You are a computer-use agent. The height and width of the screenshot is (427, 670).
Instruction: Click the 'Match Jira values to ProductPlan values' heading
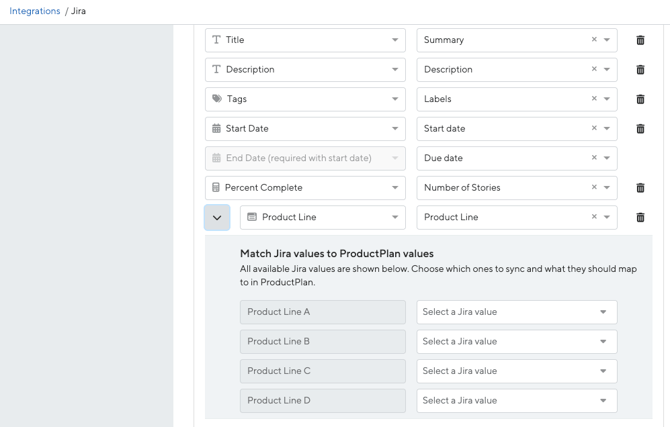337,253
